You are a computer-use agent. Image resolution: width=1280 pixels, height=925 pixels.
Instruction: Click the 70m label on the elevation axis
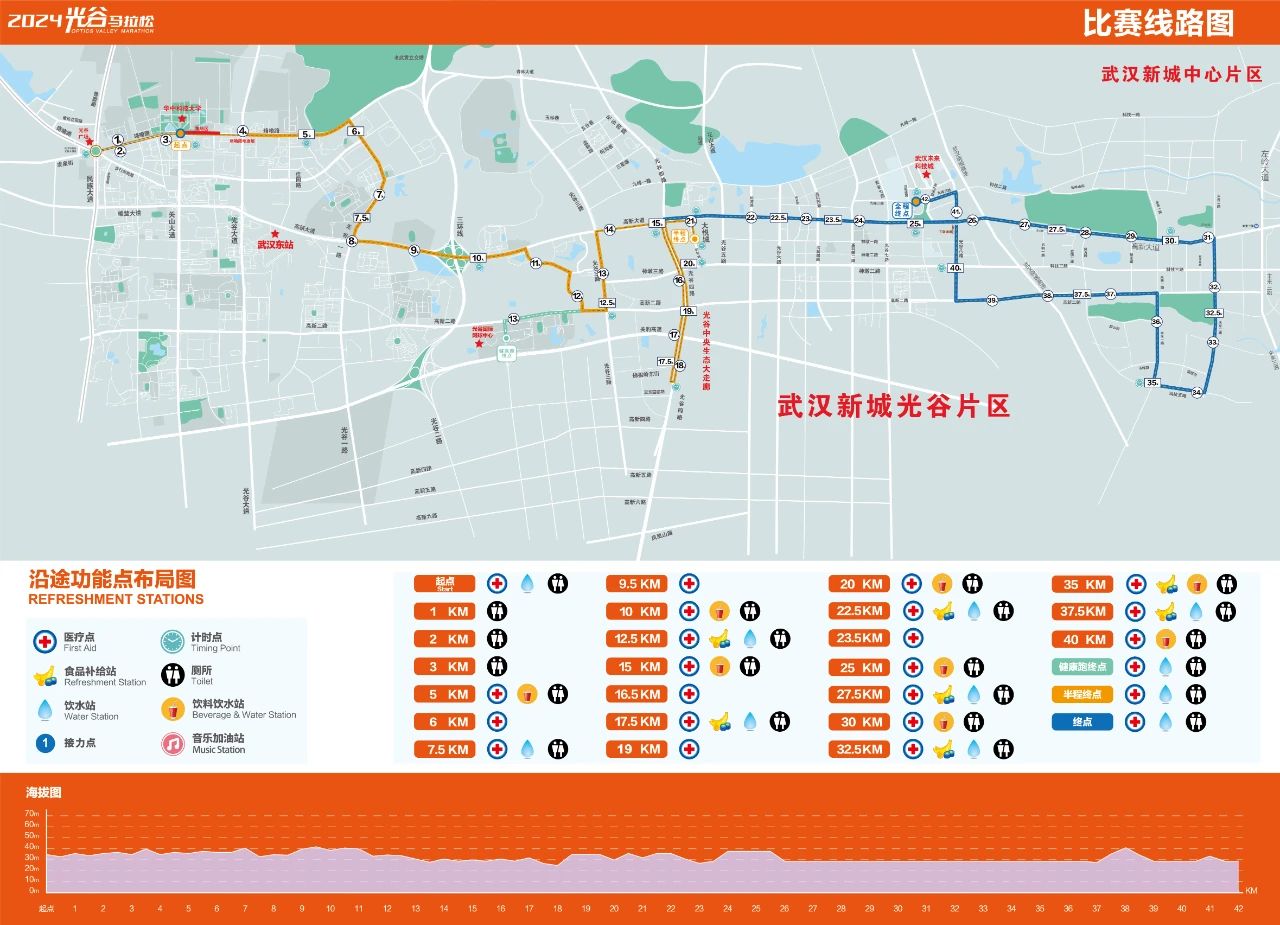click(x=32, y=814)
